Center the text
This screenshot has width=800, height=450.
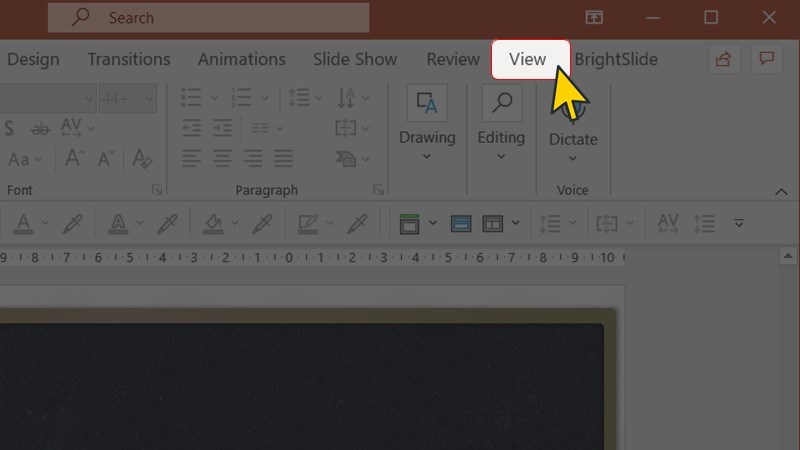coord(222,159)
